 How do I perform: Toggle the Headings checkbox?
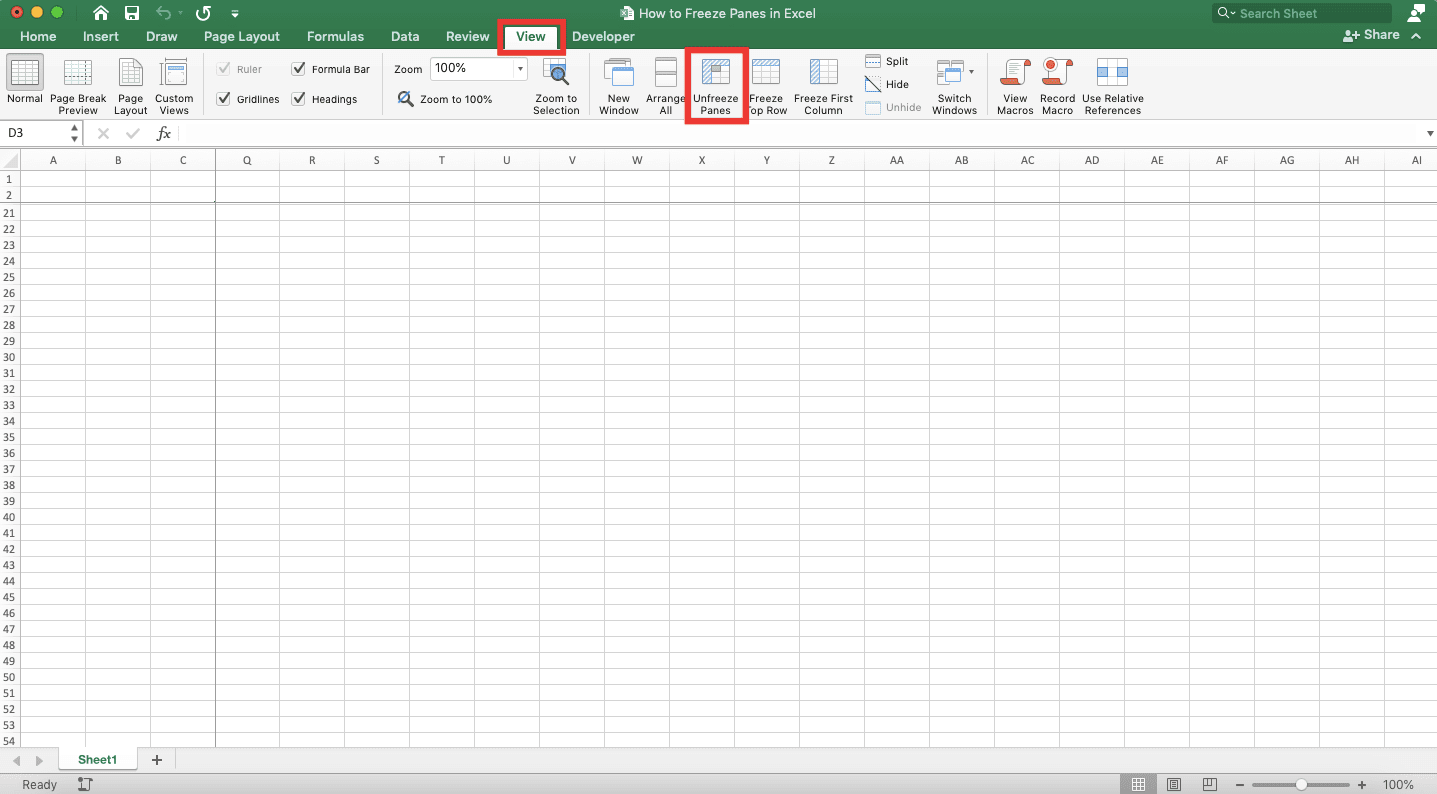299,99
